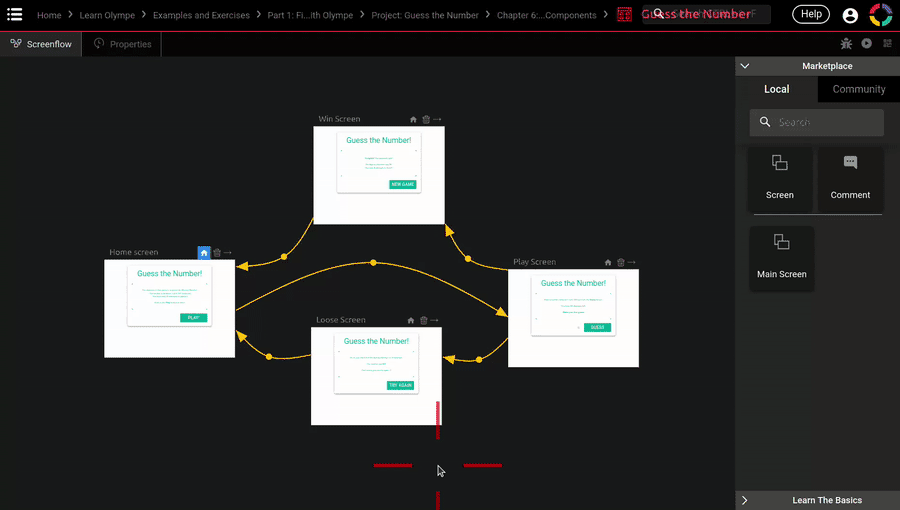Select the Main Screen component tile

781,258
